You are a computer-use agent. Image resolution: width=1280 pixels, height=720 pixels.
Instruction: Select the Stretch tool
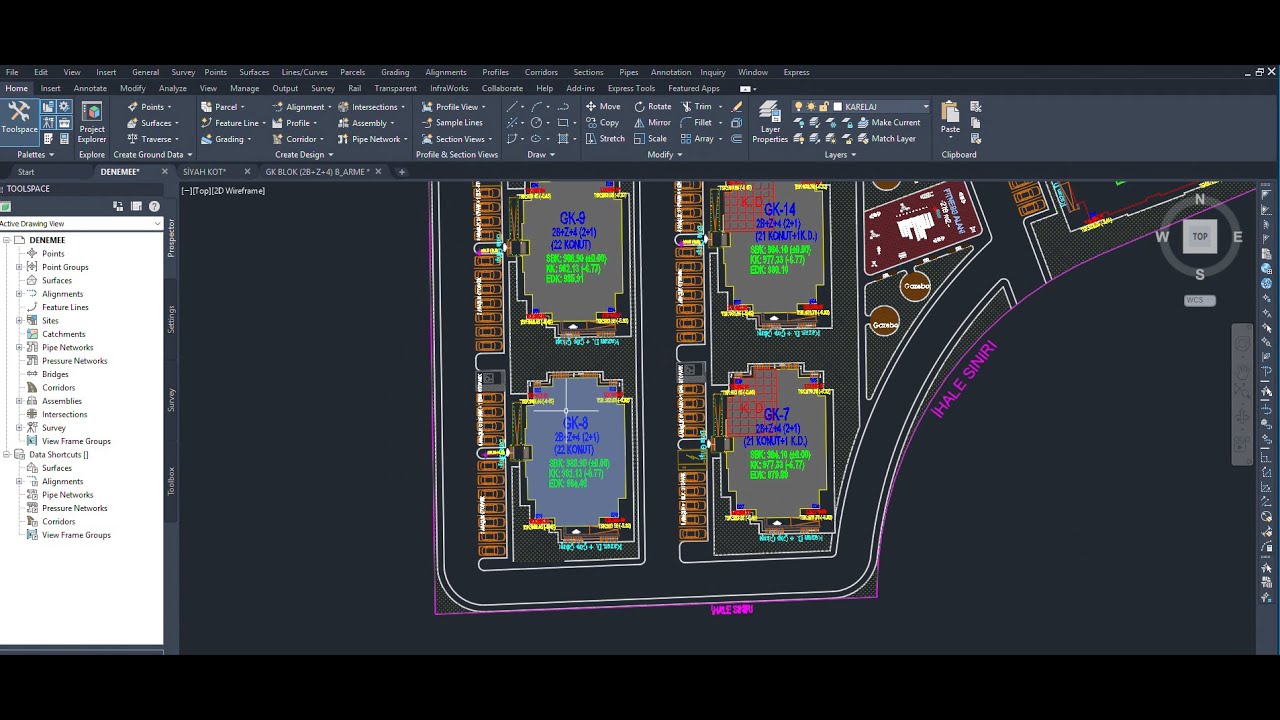[x=605, y=139]
